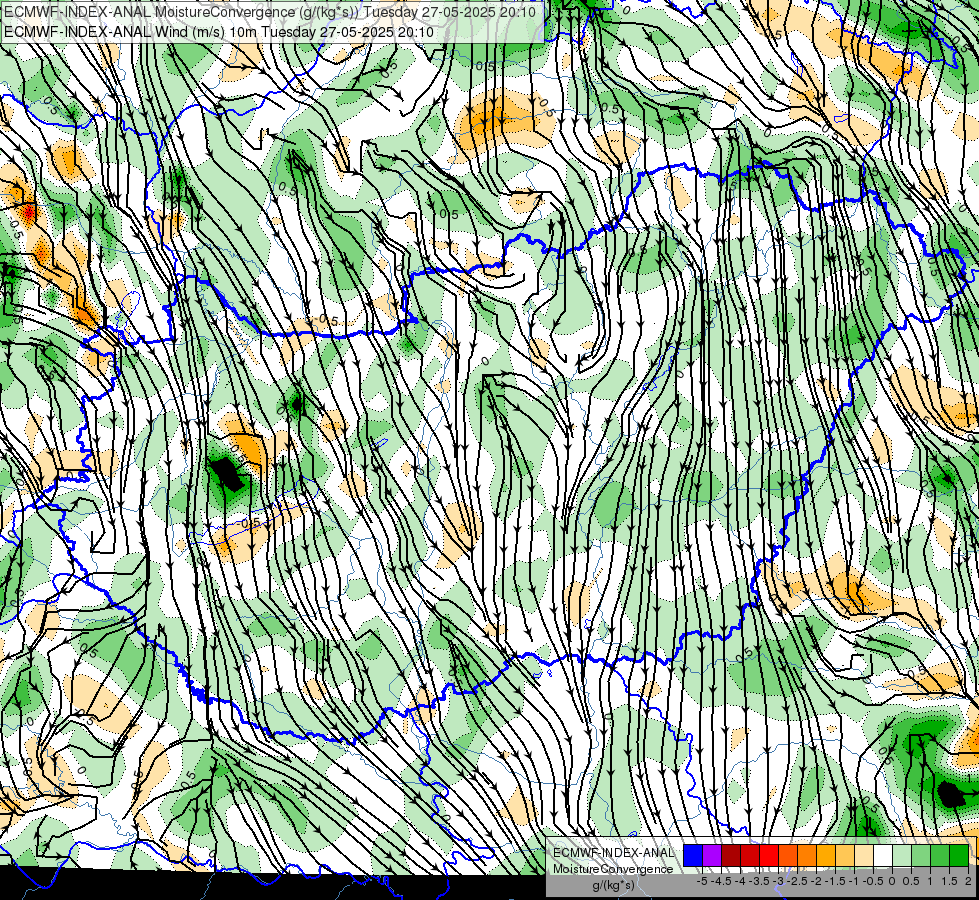
Task: Click the 2 tick value in legend
Action: 968,881
